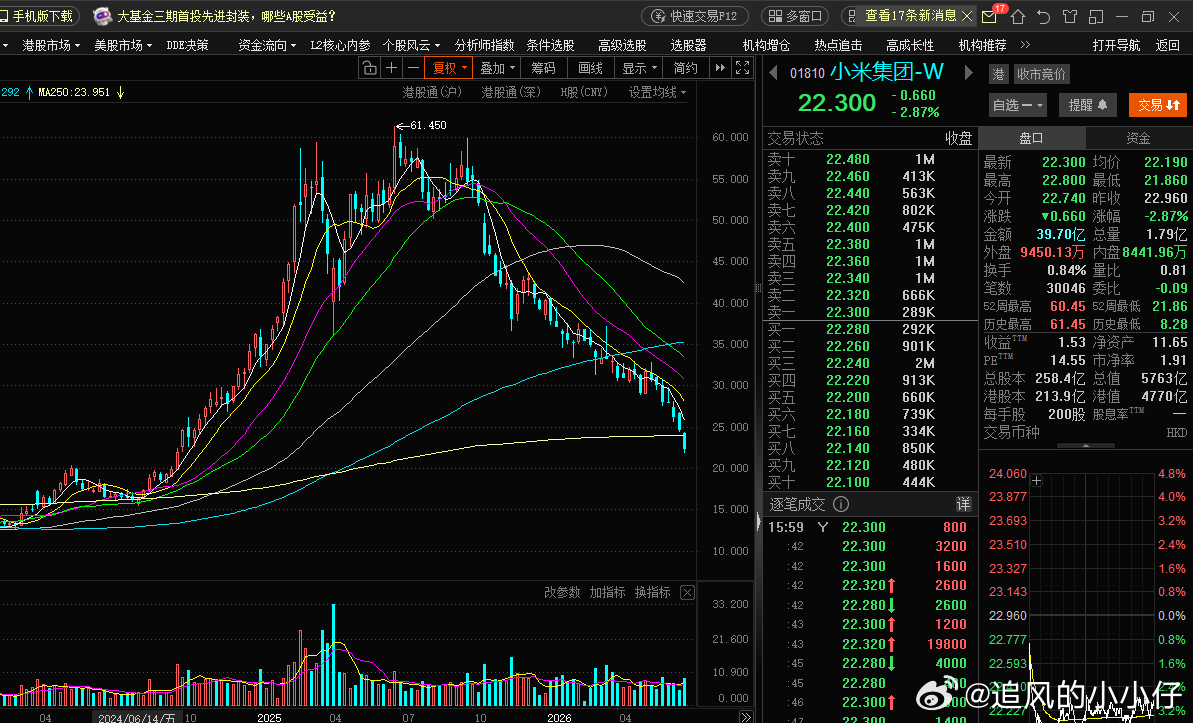Click the MA250 down arrow icon

click(120, 92)
